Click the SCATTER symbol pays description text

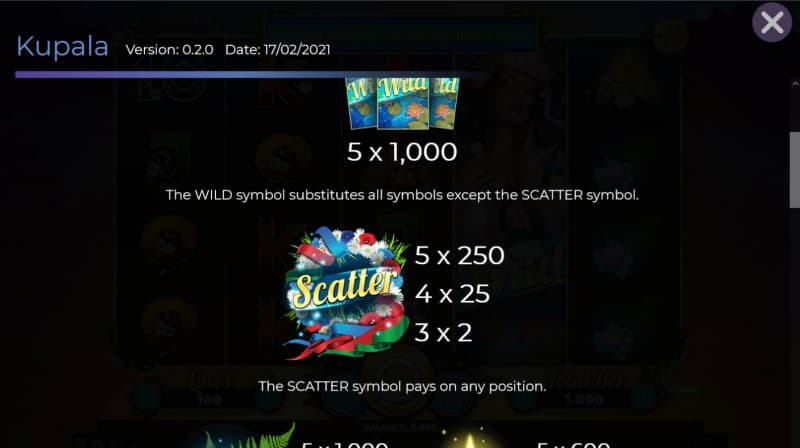tap(402, 386)
